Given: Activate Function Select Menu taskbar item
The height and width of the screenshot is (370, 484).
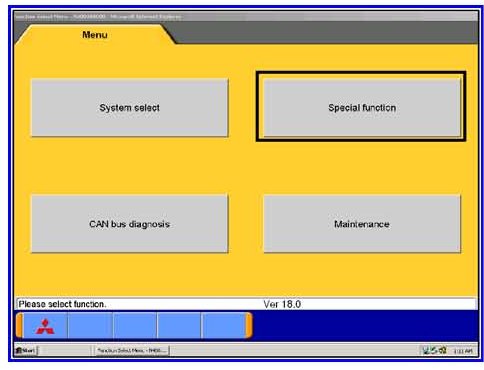Looking at the screenshot, I should coord(132,350).
